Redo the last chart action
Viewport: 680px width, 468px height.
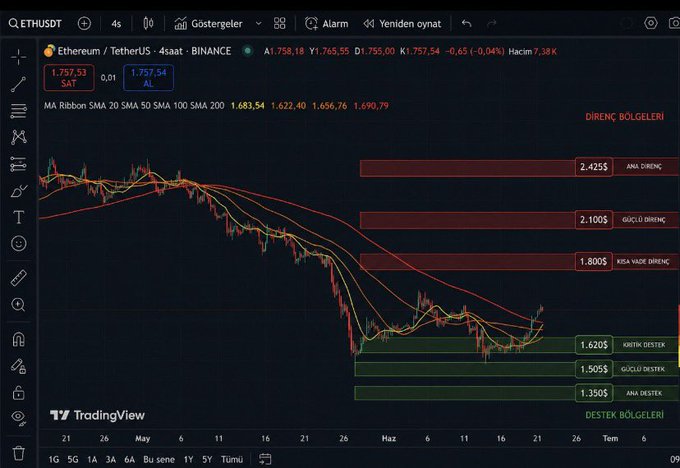pyautogui.click(x=491, y=23)
